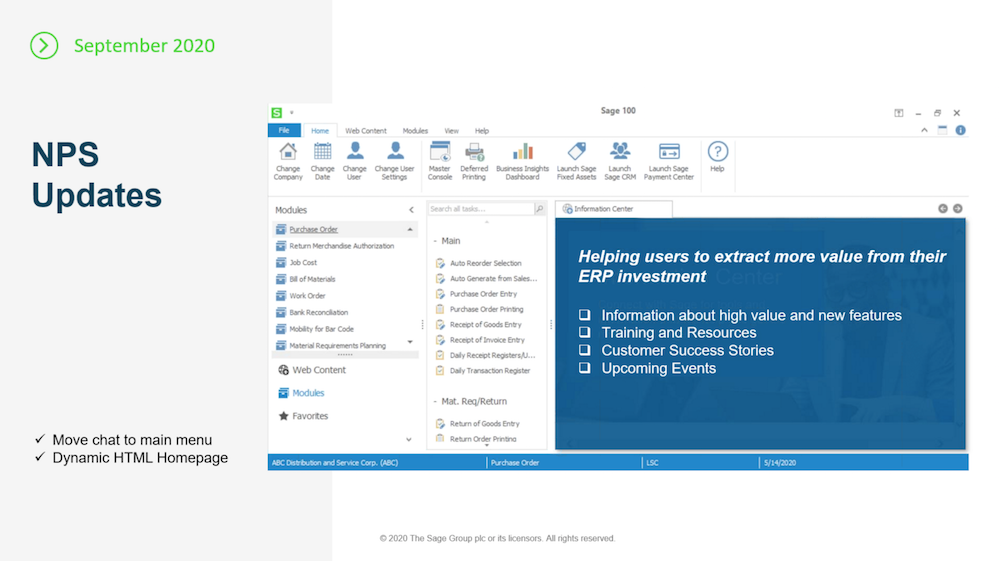Image resolution: width=1000 pixels, height=561 pixels.
Task: Click the search magnifier icon
Action: pos(540,208)
